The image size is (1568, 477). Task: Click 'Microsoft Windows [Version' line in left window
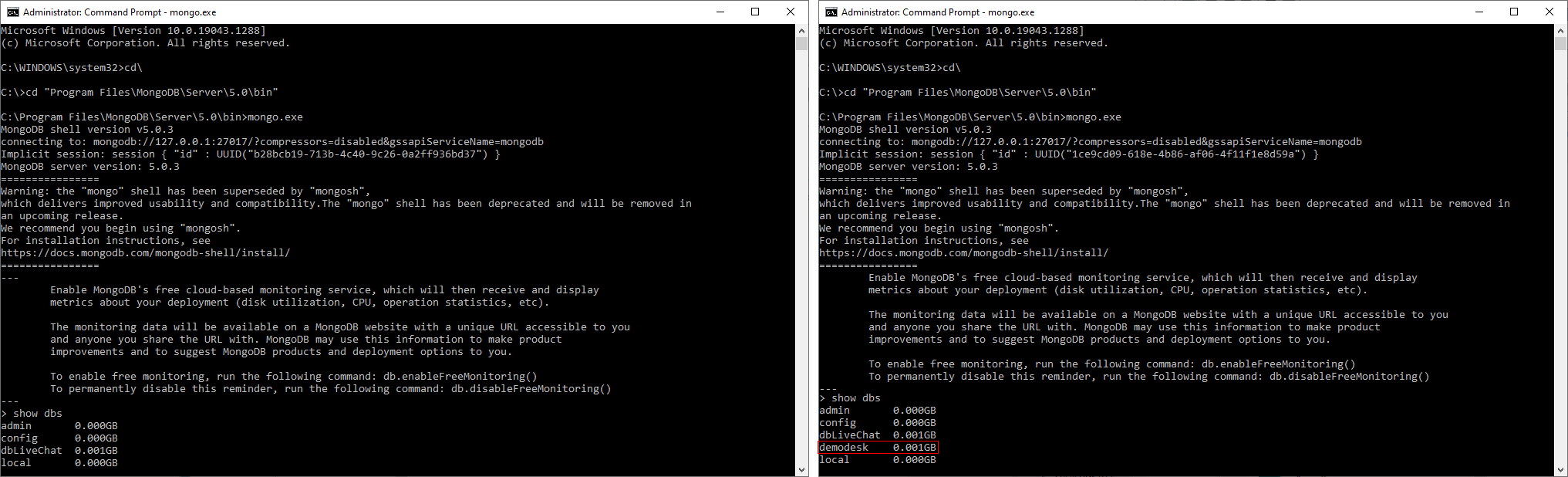pyautogui.click(x=133, y=31)
